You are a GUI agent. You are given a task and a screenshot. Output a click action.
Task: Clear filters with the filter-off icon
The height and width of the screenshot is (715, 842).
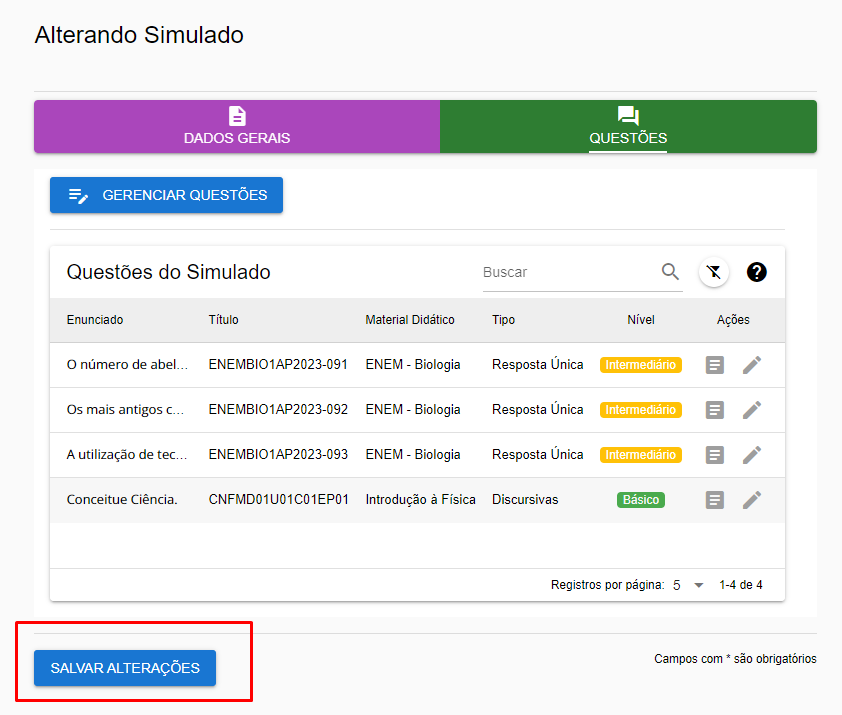coord(713,272)
